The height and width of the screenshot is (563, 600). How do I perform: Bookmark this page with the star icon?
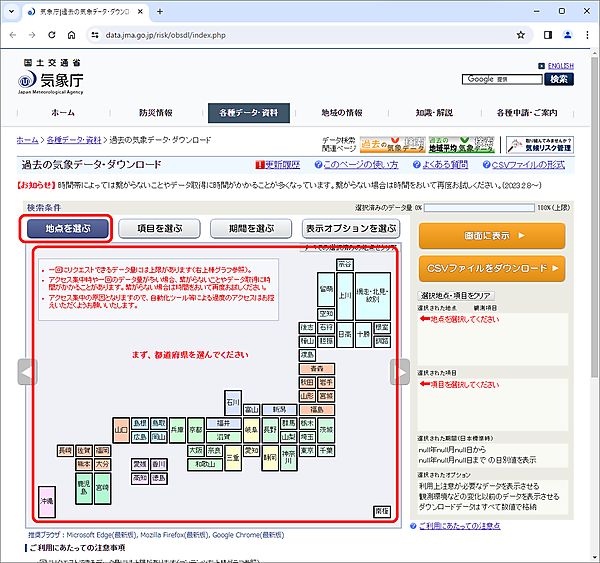coord(520,35)
